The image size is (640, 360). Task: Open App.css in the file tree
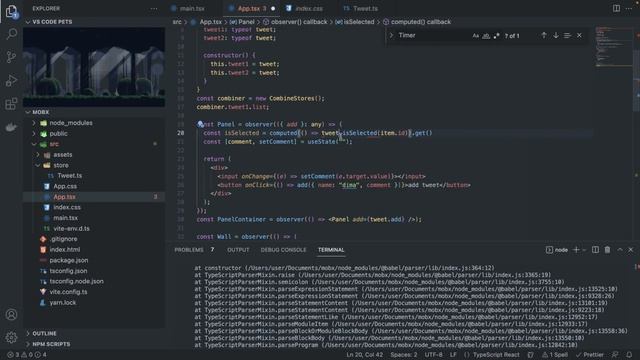tap(65, 186)
